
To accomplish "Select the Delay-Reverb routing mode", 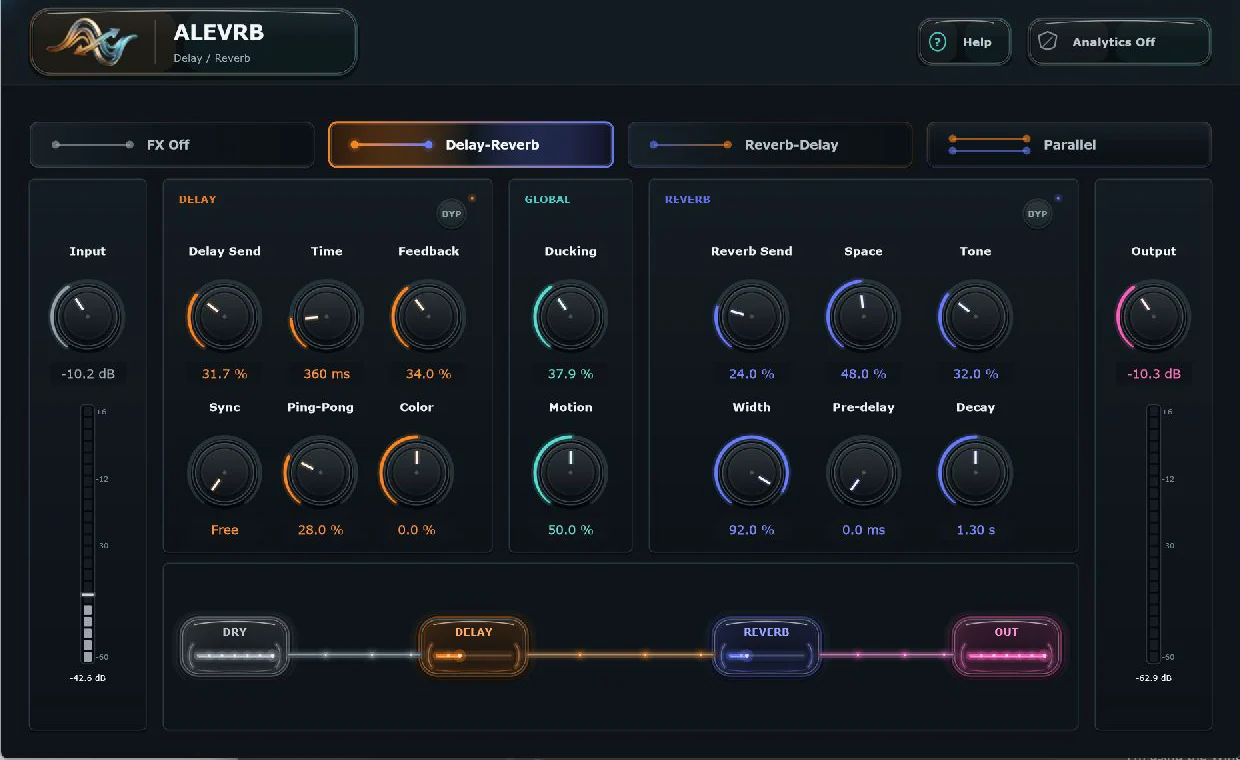I will [x=471, y=145].
